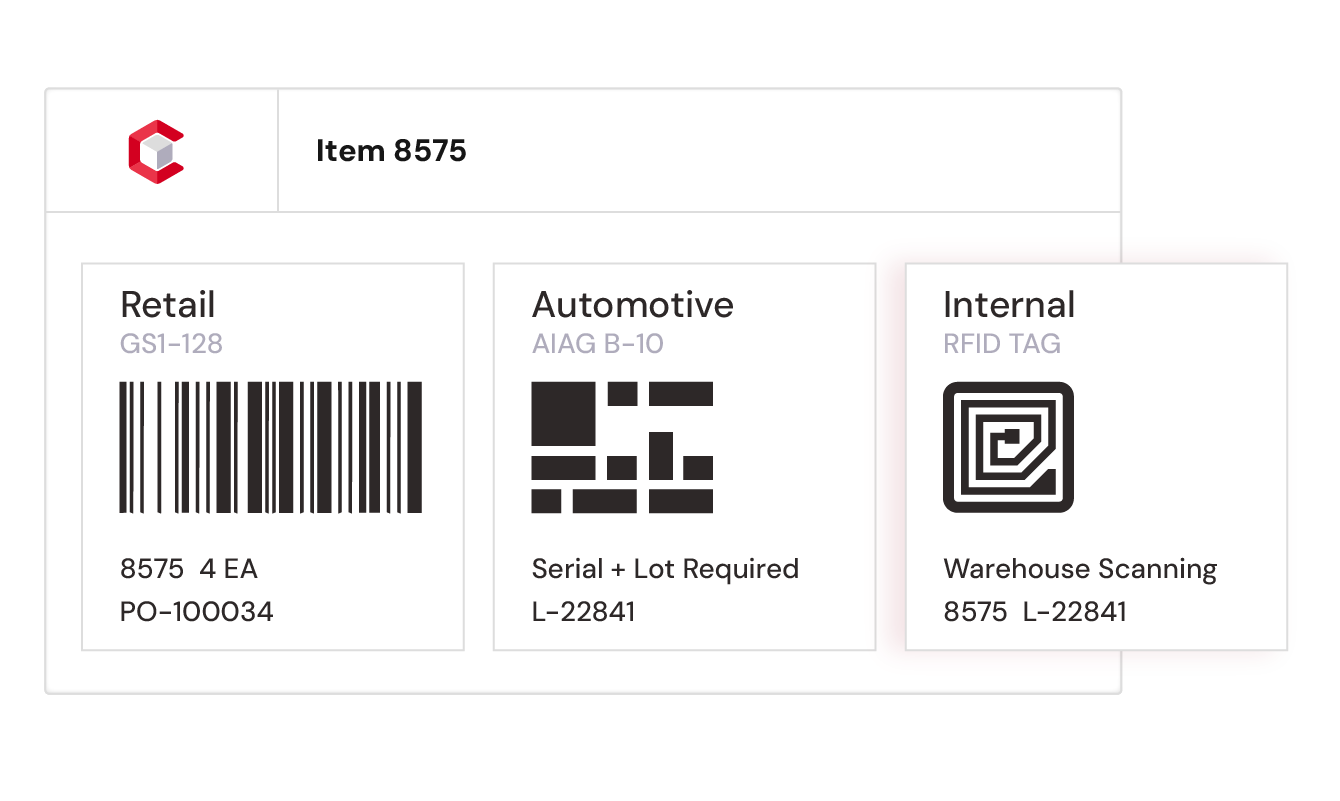Select the AIAG B-10 subtitle label

pyautogui.click(x=598, y=344)
